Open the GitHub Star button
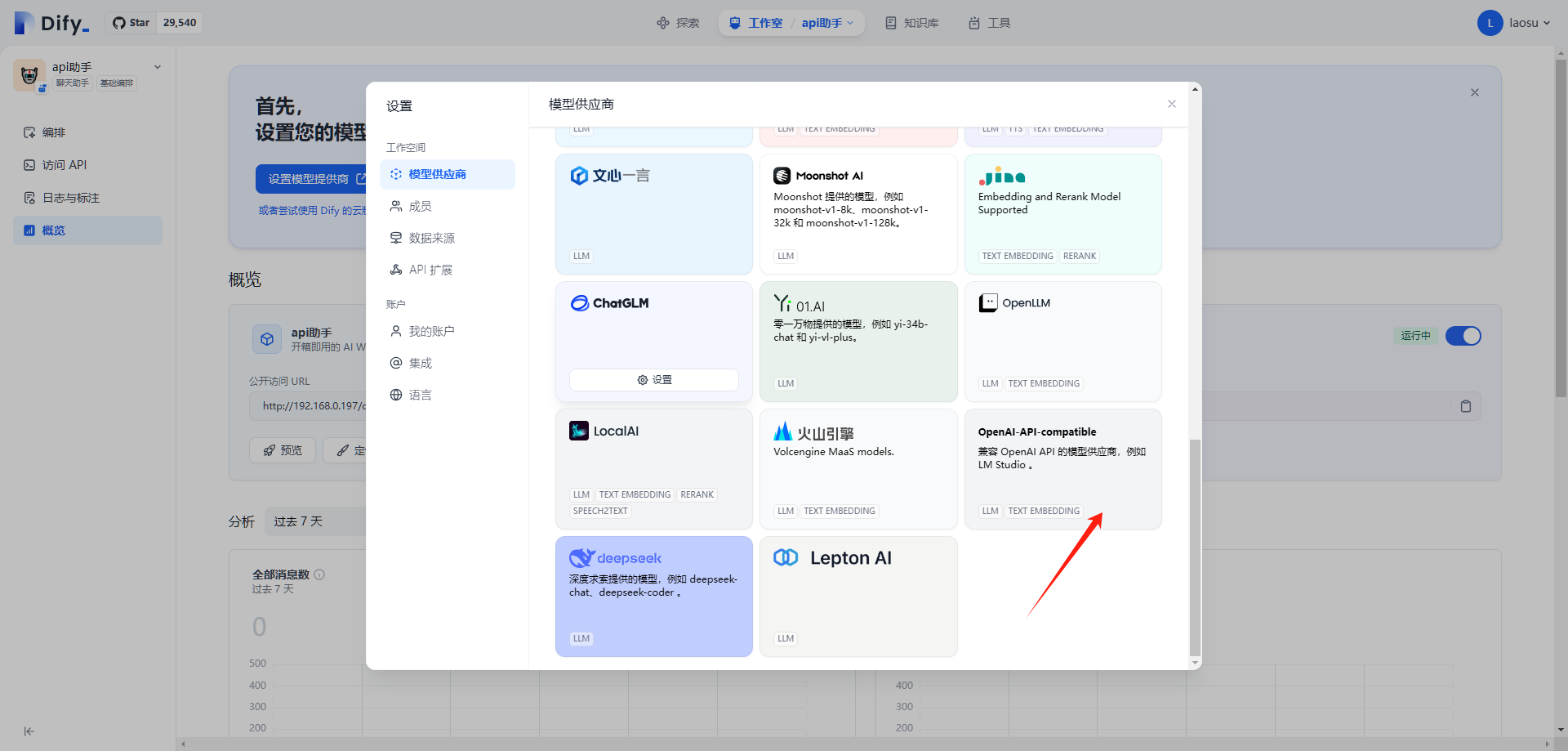 154,23
